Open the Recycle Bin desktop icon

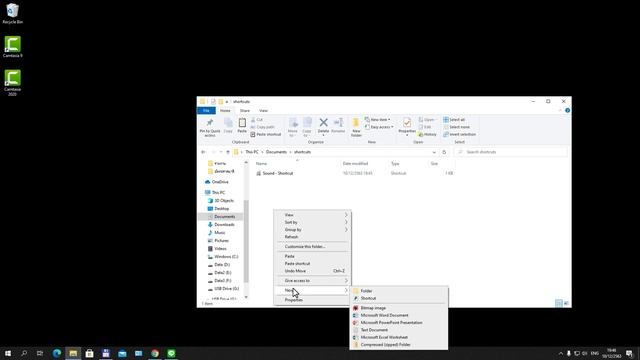click(12, 13)
